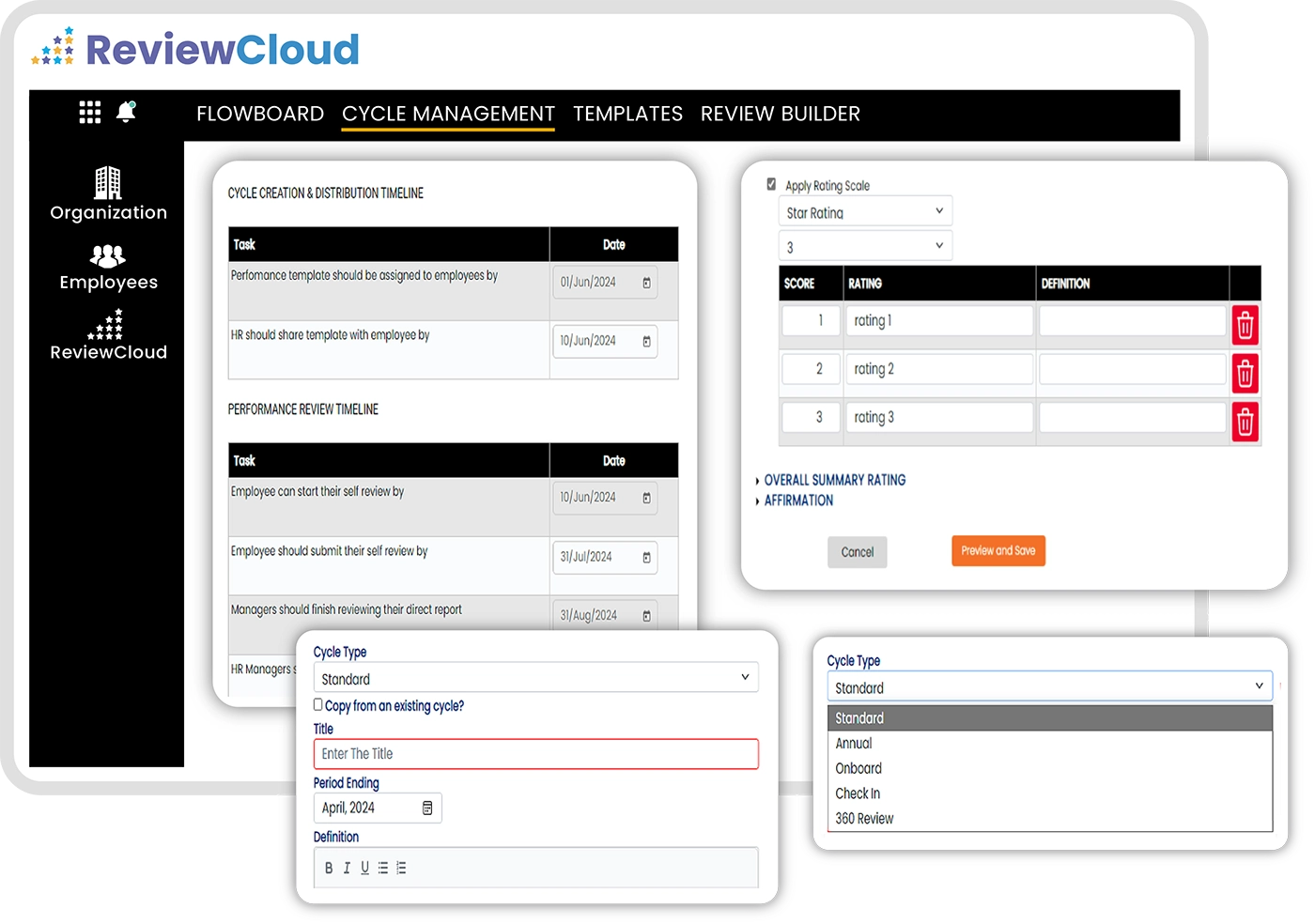
Task: Open calendar for template share date 10/Jun/2024
Action: 646,342
